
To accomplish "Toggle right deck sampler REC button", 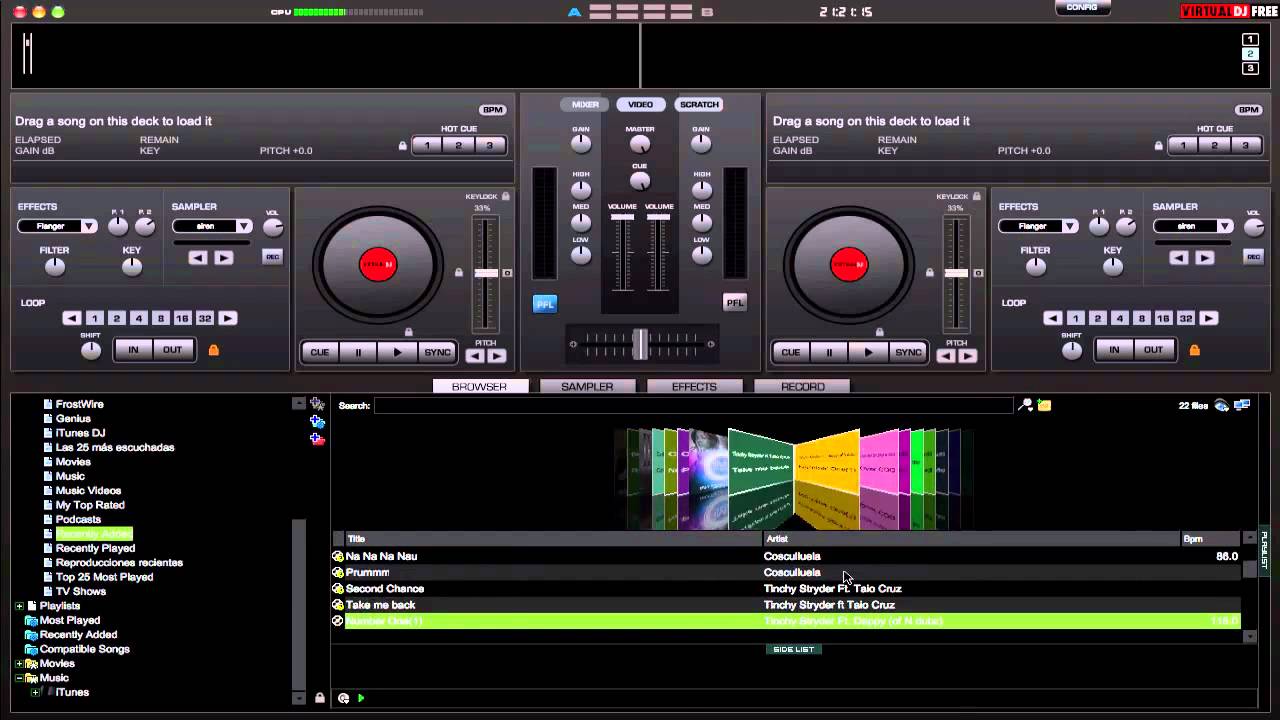I will [x=1253, y=257].
